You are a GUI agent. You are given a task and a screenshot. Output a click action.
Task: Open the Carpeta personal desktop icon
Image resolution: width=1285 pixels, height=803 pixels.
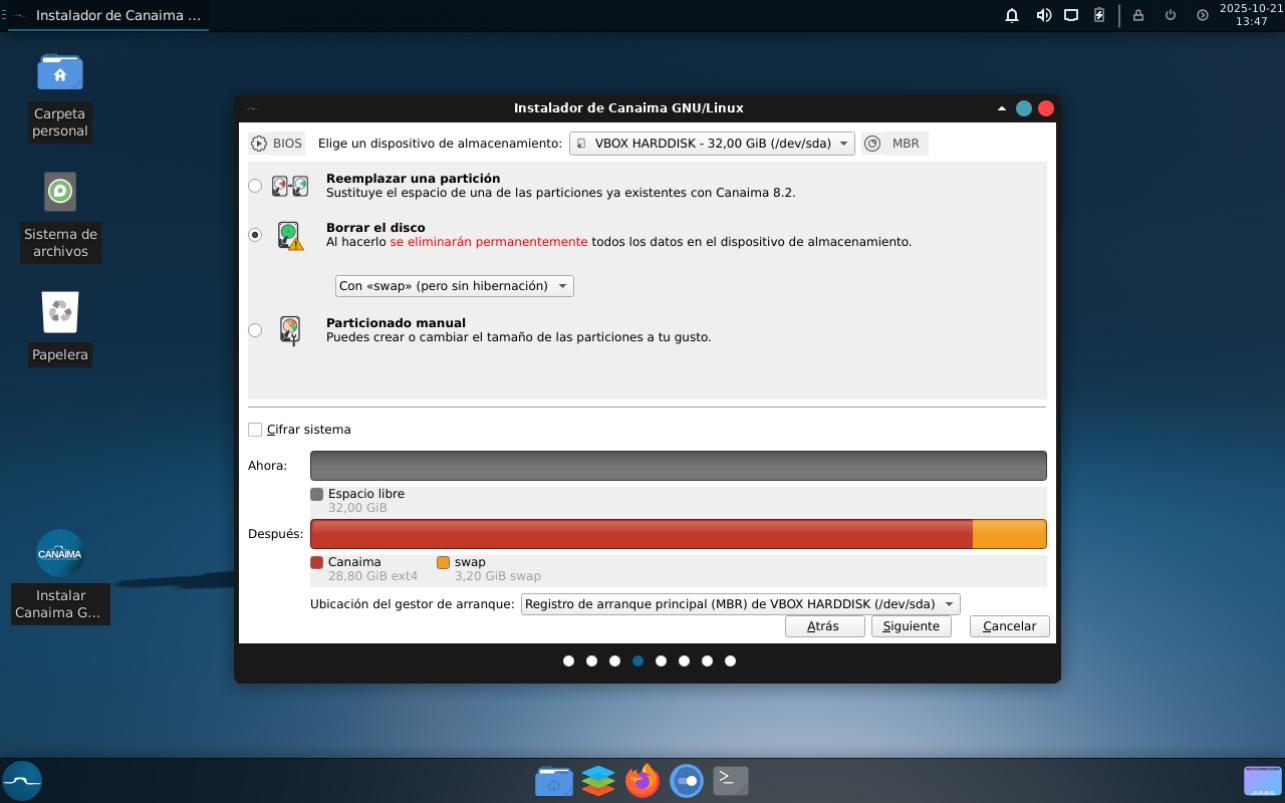[x=60, y=73]
